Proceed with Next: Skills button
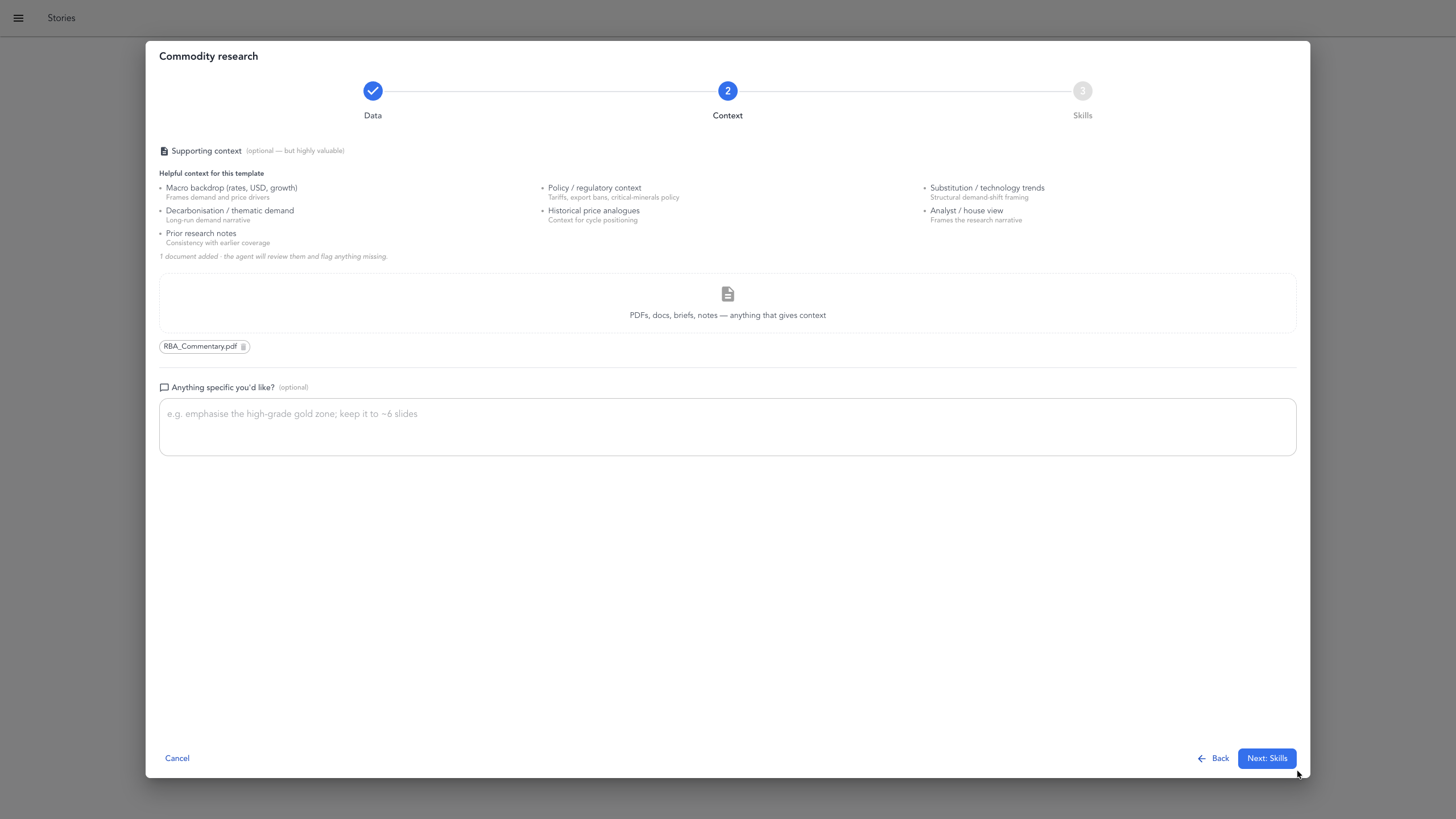 point(1267,758)
